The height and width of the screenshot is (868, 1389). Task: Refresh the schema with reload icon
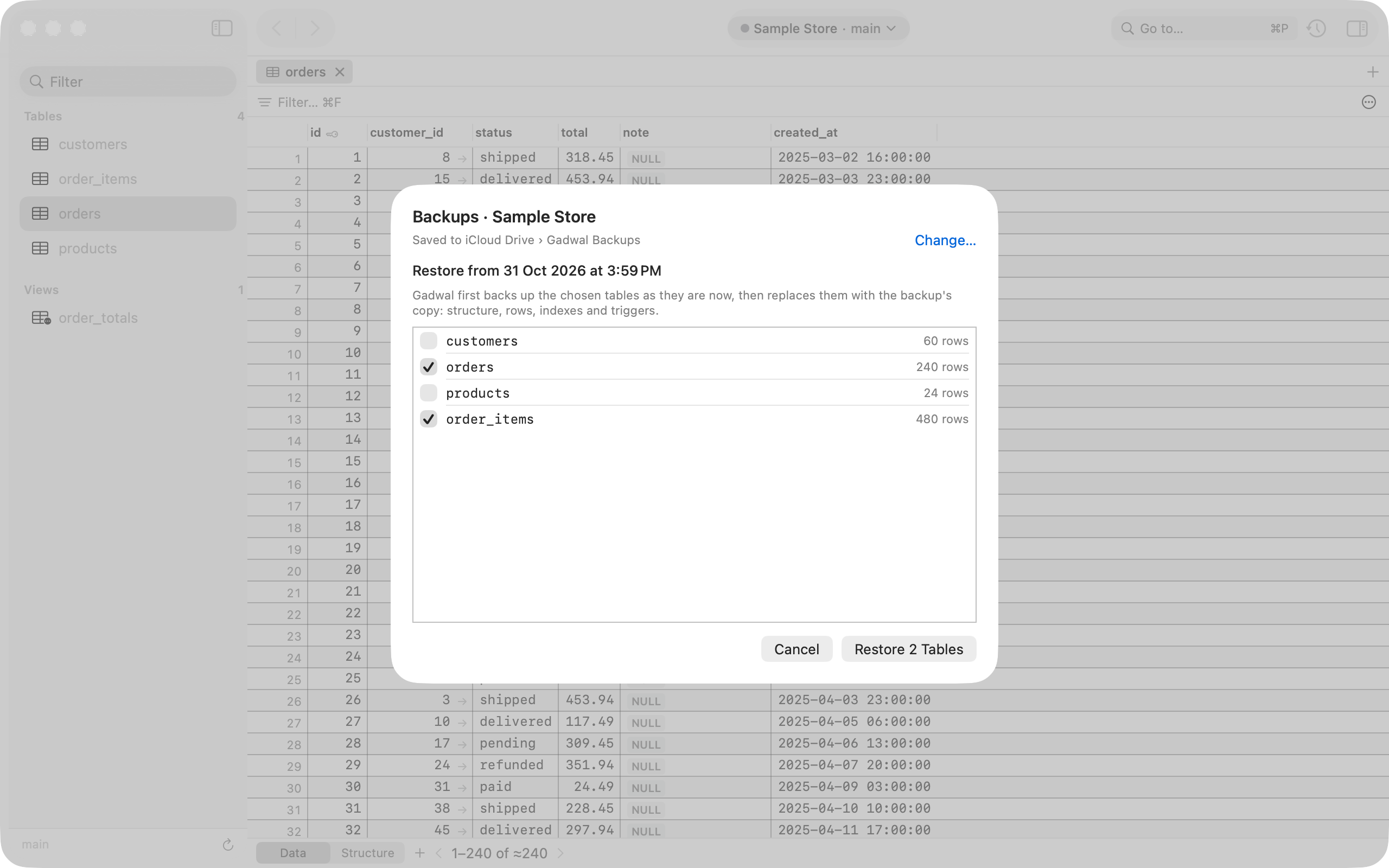[228, 845]
